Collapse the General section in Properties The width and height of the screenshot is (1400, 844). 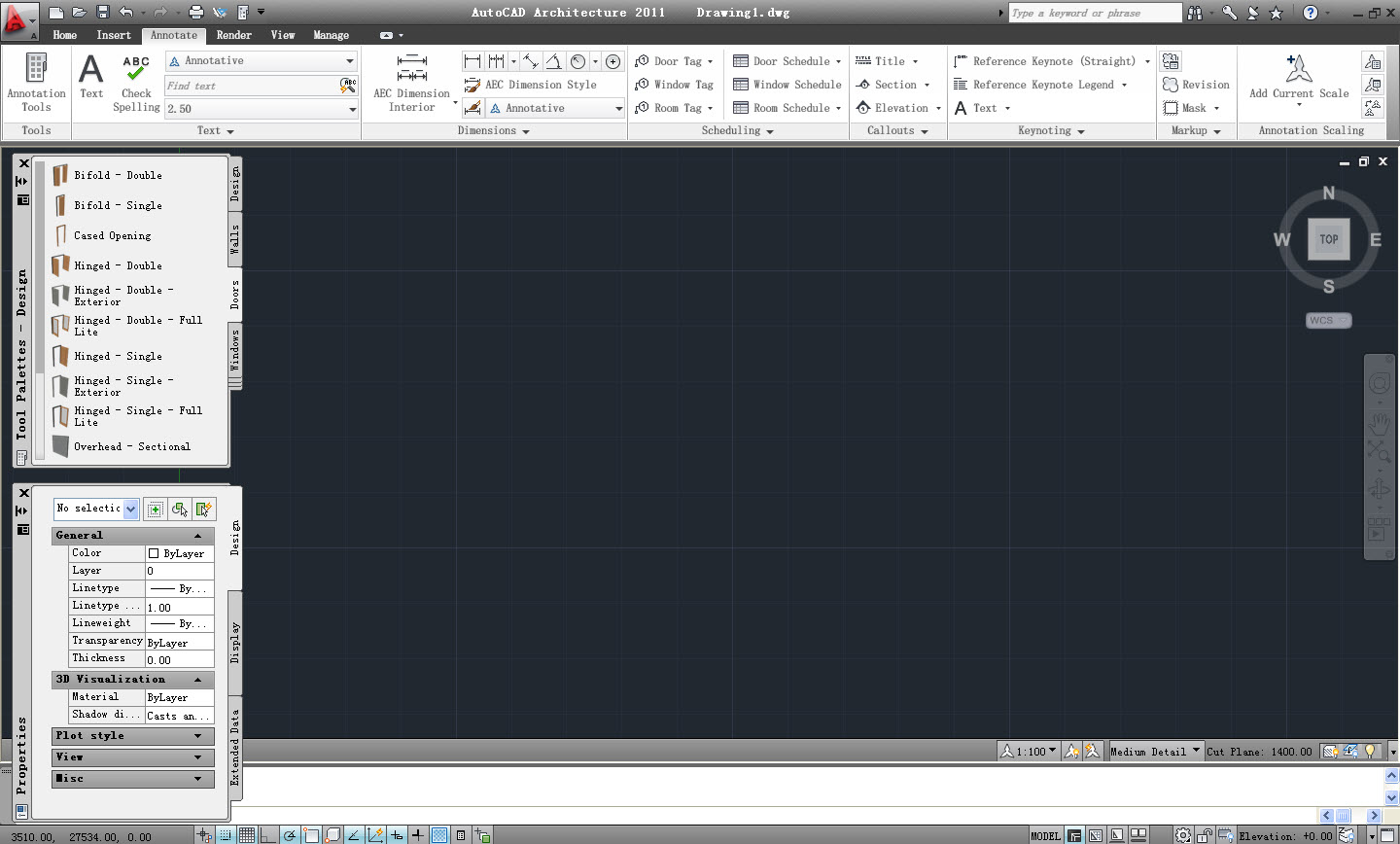tap(132, 536)
